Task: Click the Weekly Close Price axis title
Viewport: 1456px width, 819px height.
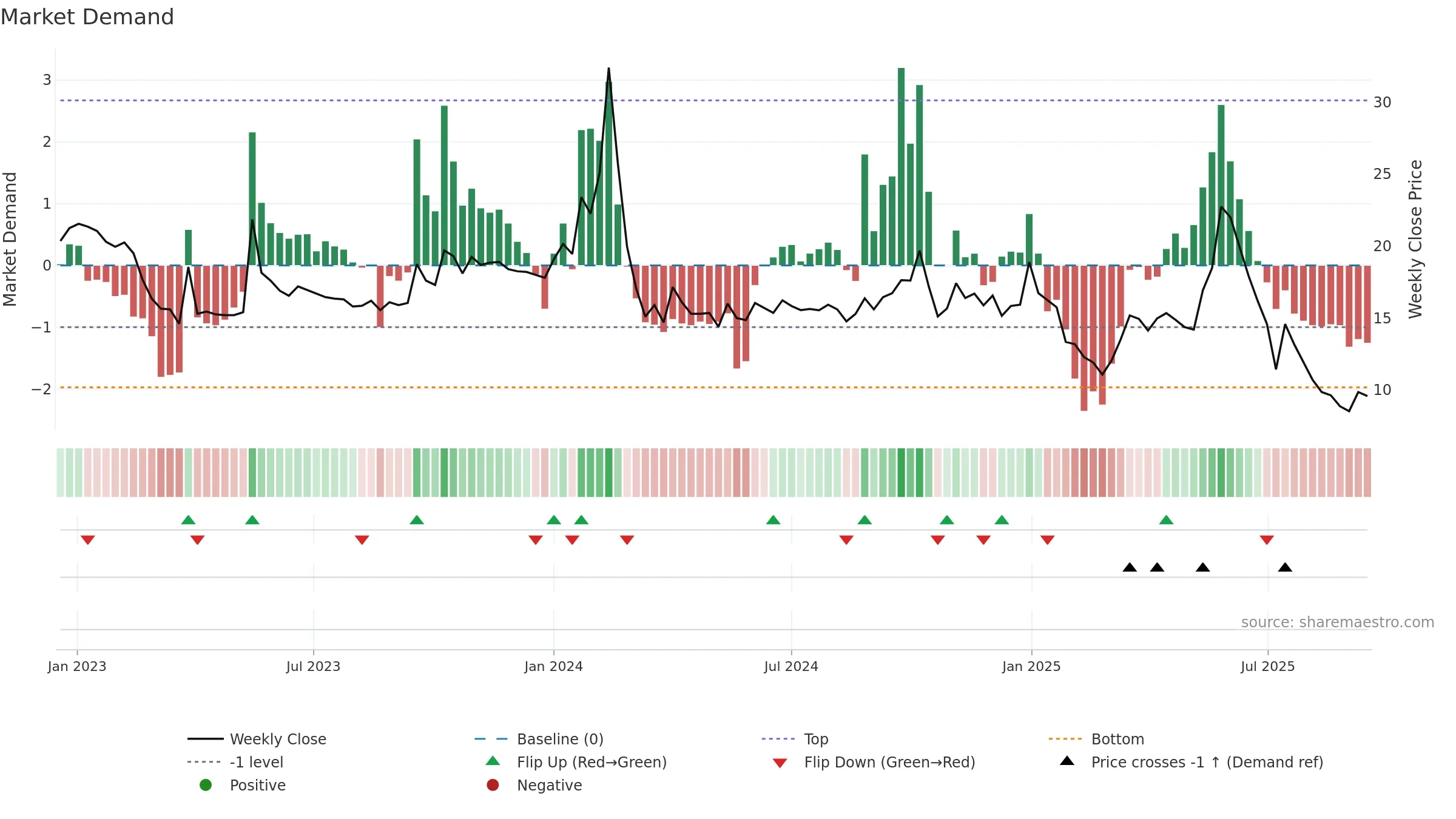Action: (1415, 239)
